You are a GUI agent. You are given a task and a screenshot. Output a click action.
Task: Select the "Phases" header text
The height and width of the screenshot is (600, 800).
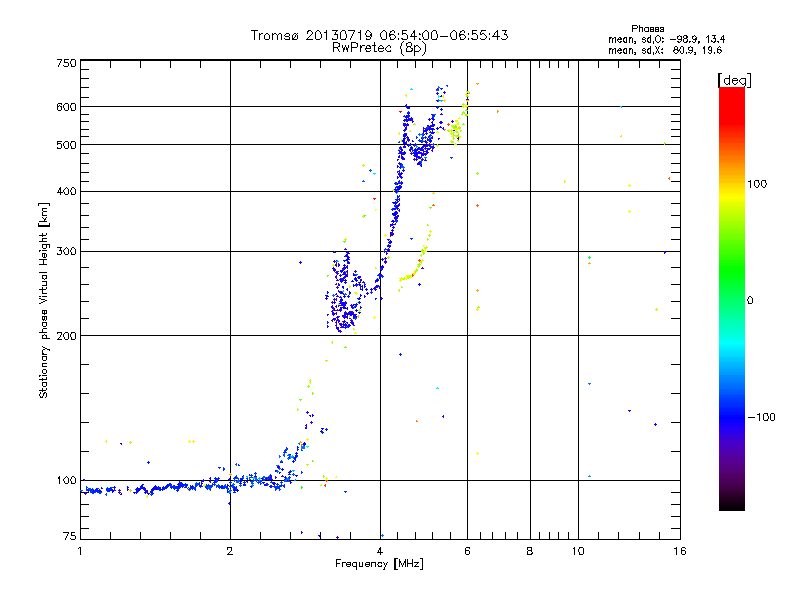[x=647, y=29]
